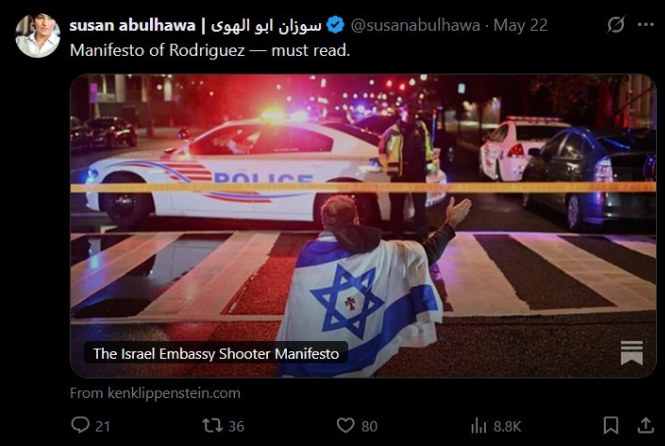
Task: Open the susan abulhawa display name link
Action: [196, 25]
